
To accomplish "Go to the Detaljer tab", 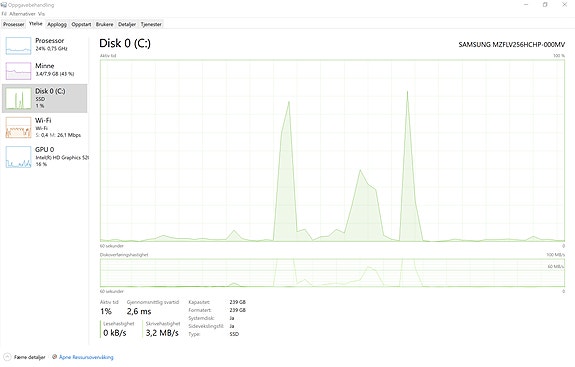I will [x=127, y=24].
